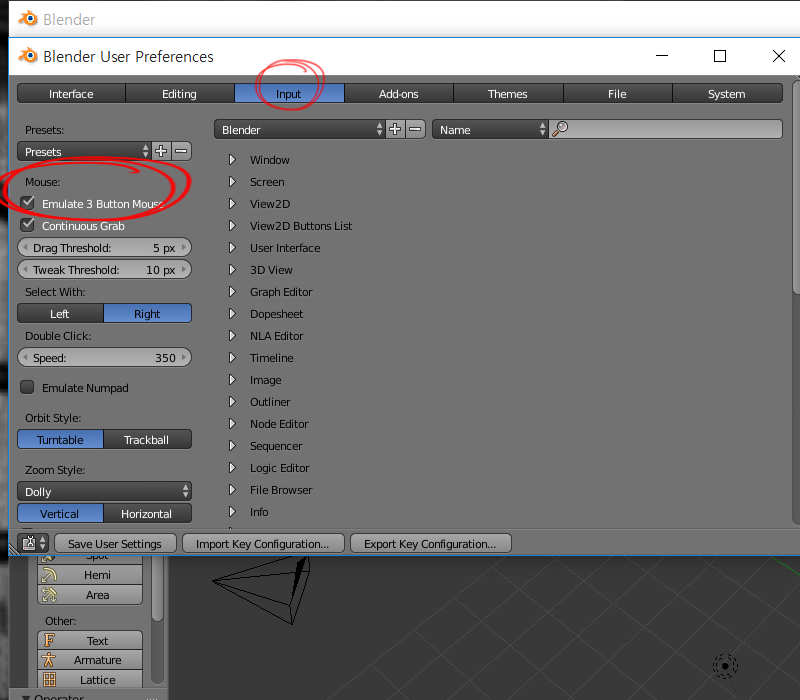Decrease Drag Threshold with left arrow
This screenshot has height=700, width=800.
tap(25, 247)
